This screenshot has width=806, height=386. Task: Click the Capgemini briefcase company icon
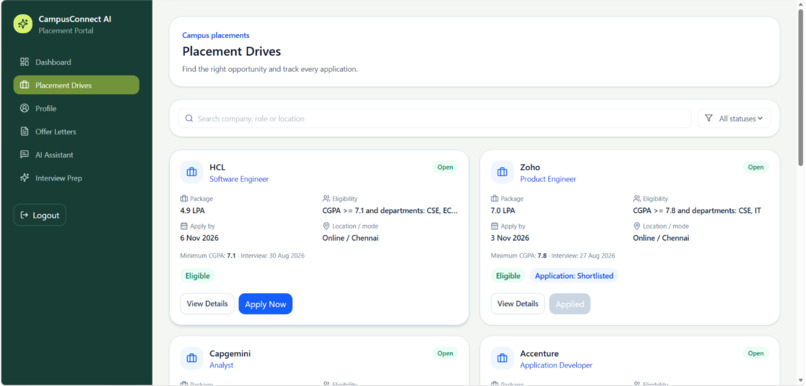tap(192, 358)
